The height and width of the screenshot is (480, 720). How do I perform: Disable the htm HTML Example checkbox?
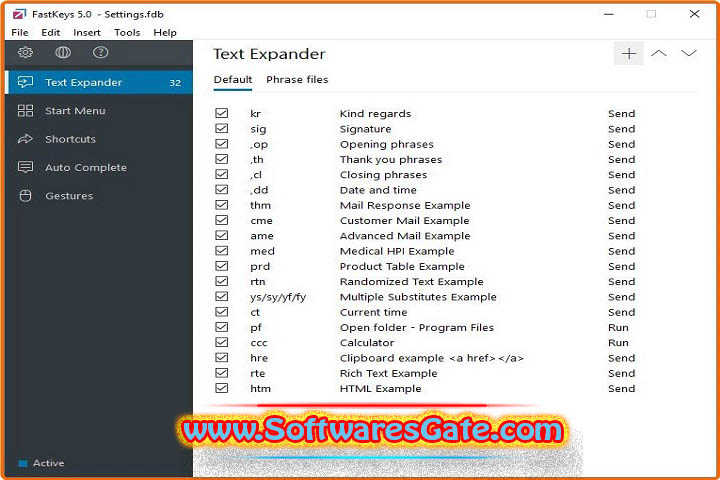[222, 388]
